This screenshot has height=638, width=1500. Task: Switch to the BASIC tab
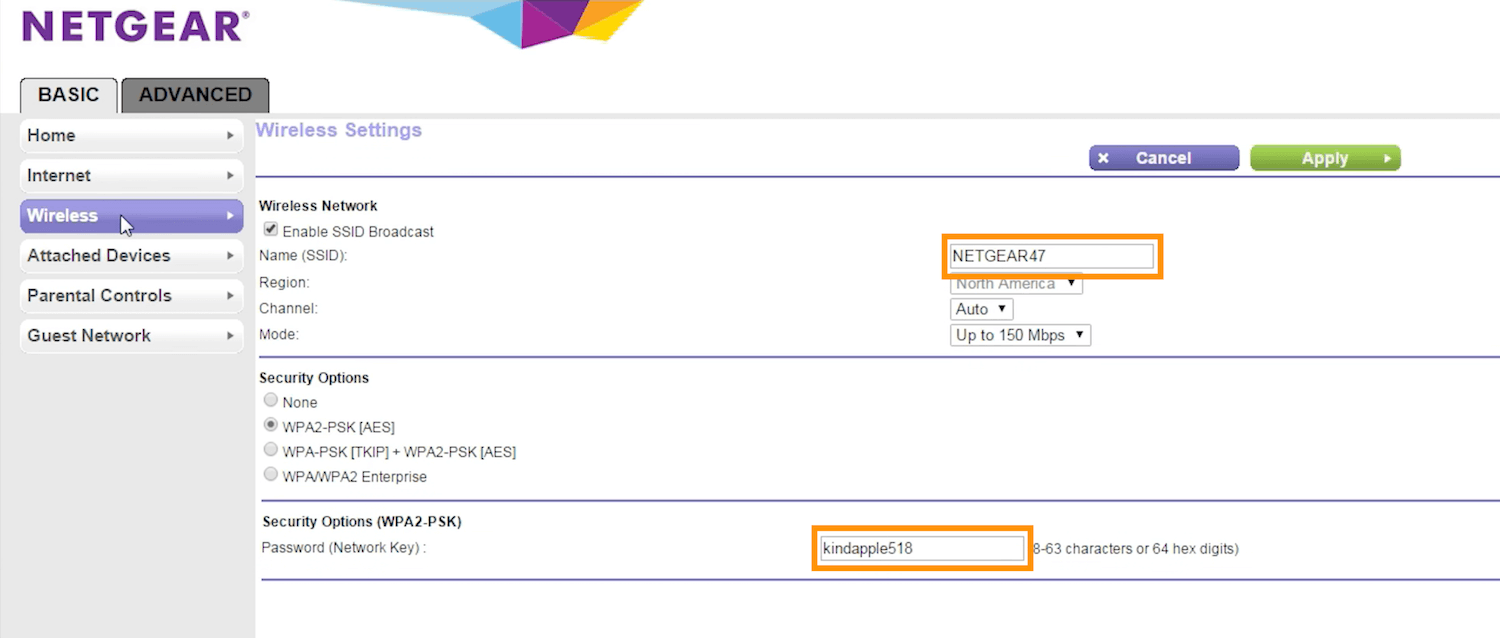pyautogui.click(x=69, y=95)
